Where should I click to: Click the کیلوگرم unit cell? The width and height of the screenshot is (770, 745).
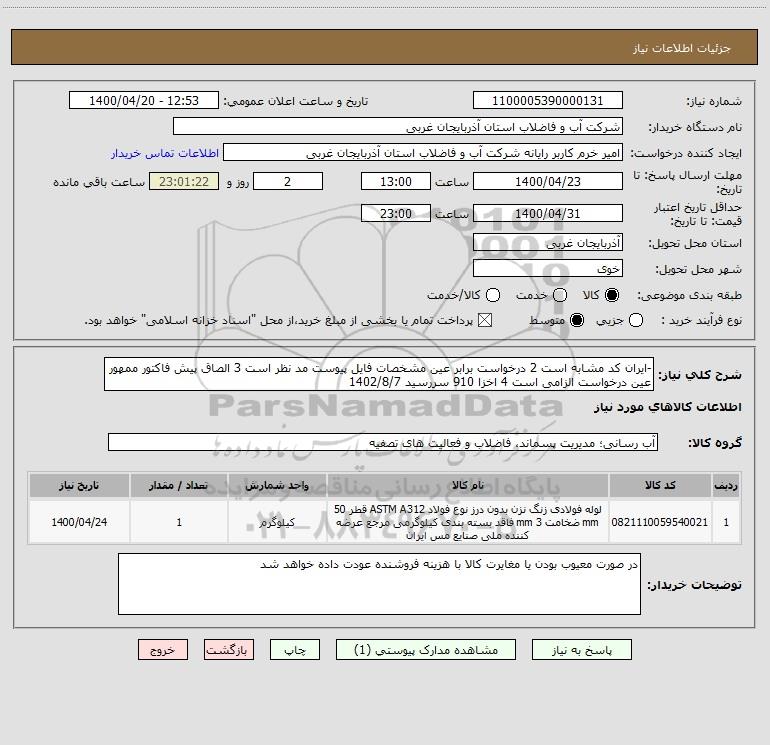tap(277, 522)
